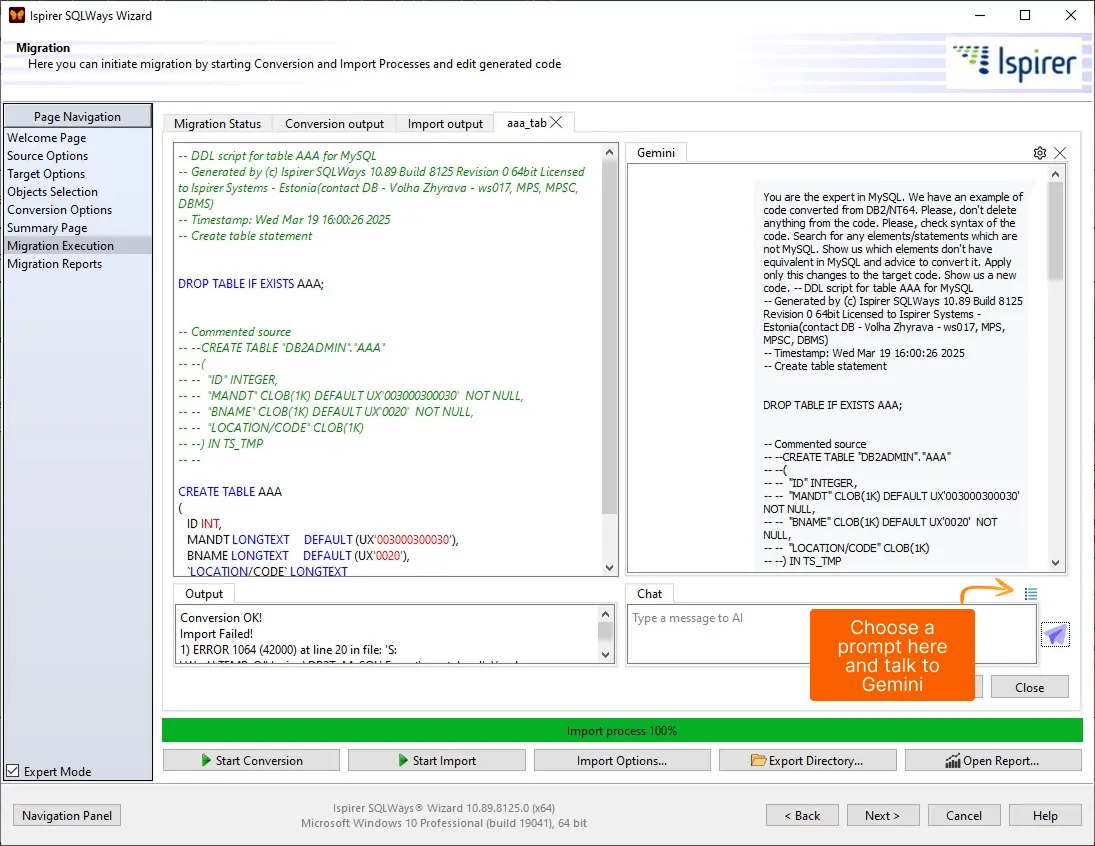The image size is (1095, 846).
Task: Switch to Import output tab
Action: pos(445,124)
